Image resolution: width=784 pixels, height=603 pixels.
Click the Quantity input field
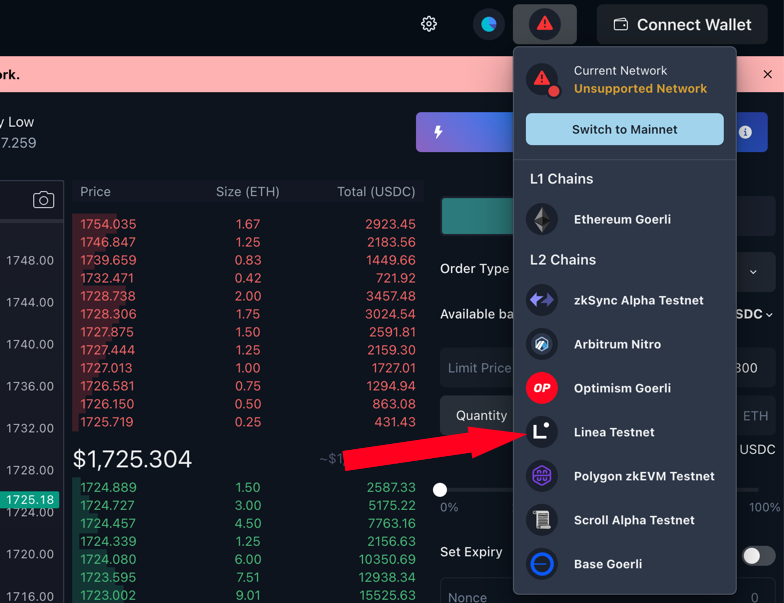pos(608,416)
